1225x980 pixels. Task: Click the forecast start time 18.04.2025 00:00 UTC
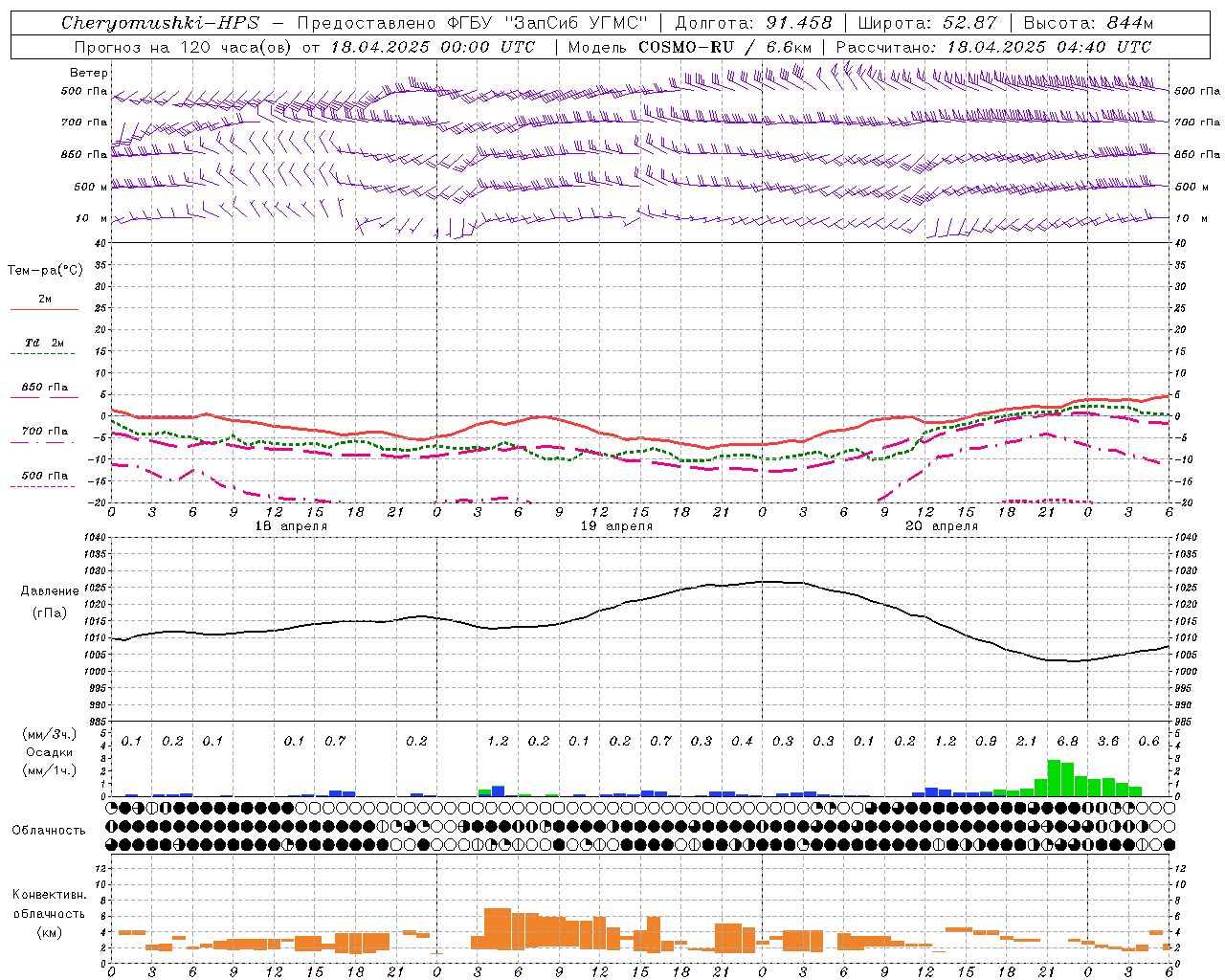click(433, 47)
